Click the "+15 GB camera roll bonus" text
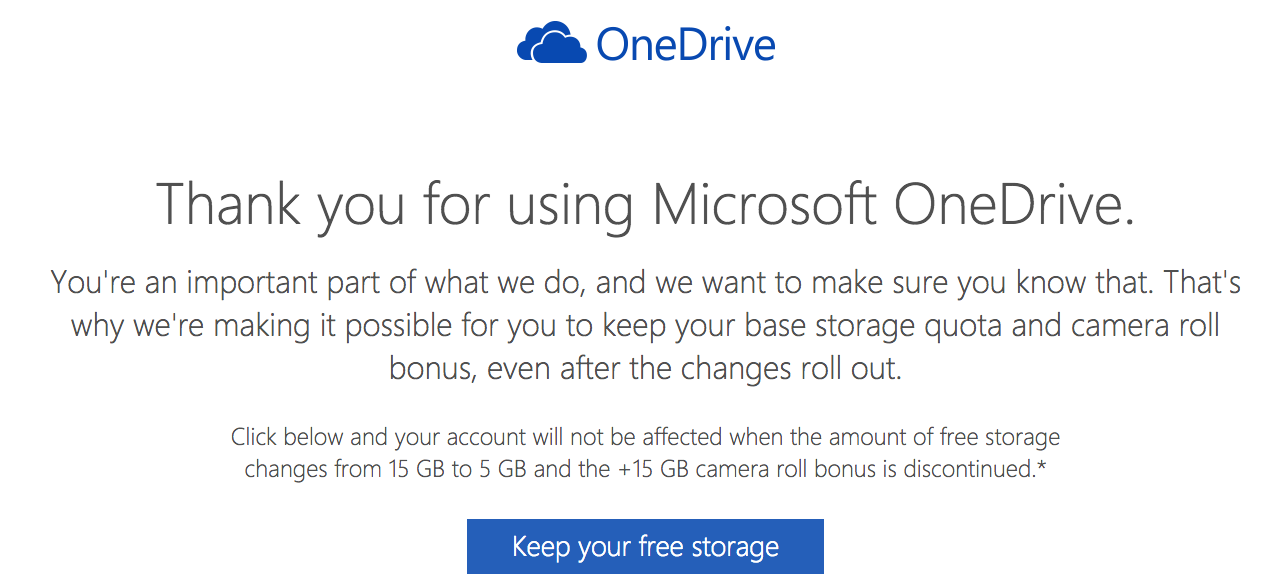This screenshot has width=1277, height=582. pos(738,469)
